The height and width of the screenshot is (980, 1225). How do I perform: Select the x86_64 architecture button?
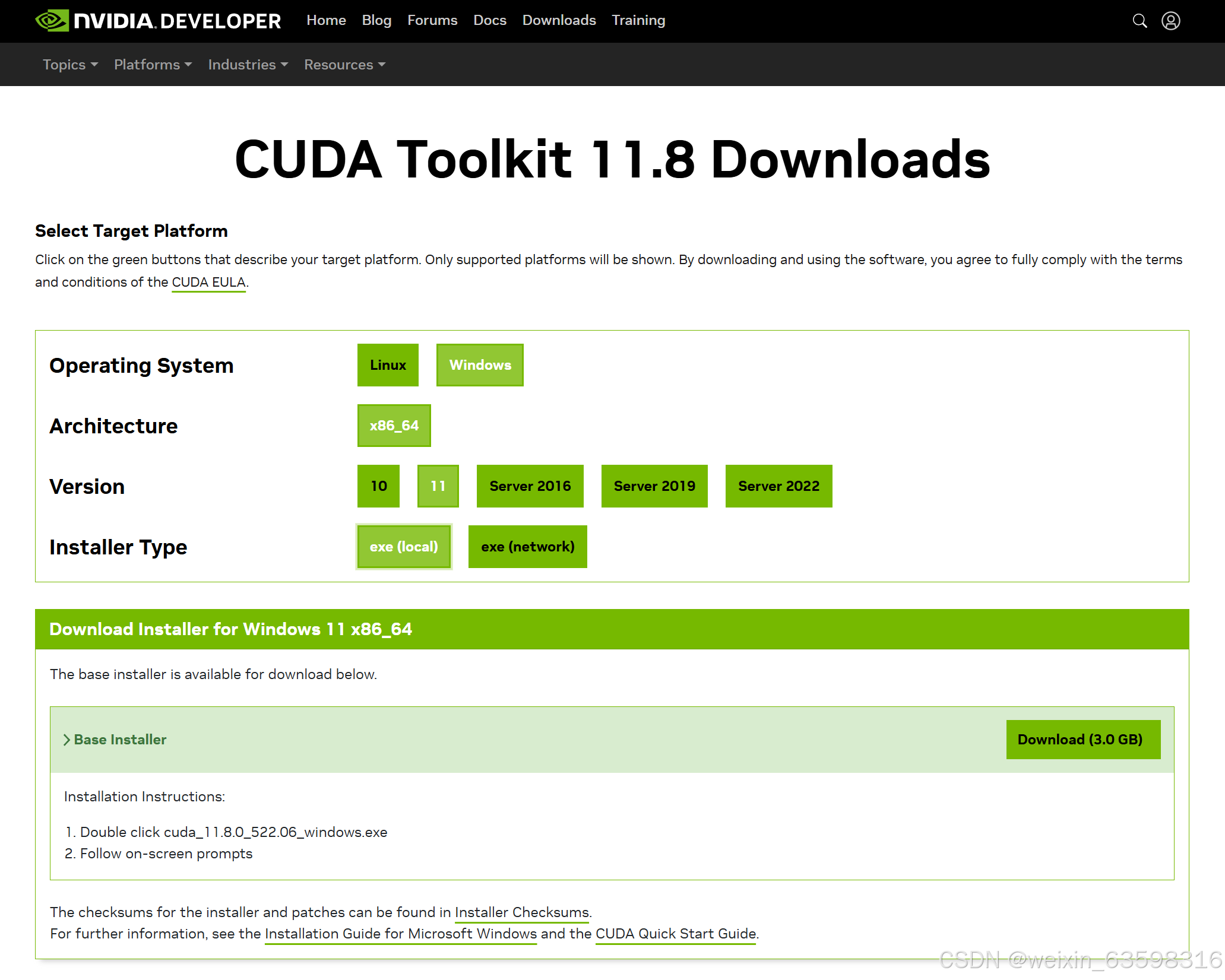click(x=394, y=425)
